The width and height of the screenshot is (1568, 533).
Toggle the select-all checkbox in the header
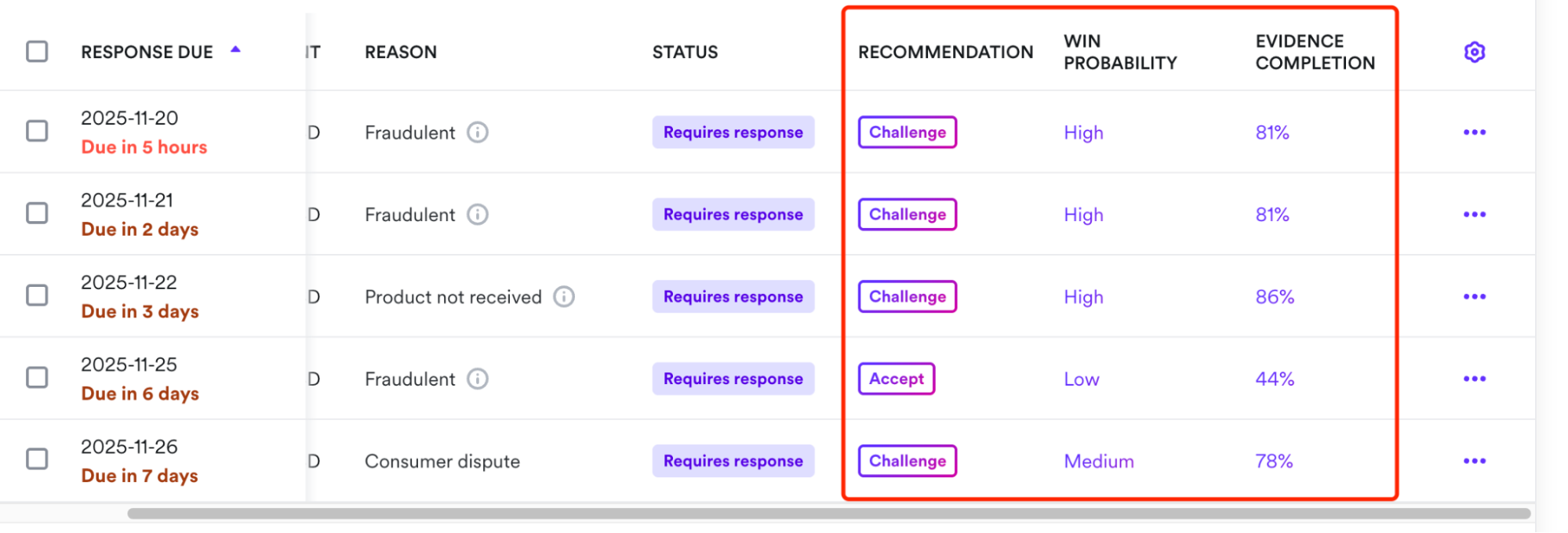coord(36,50)
